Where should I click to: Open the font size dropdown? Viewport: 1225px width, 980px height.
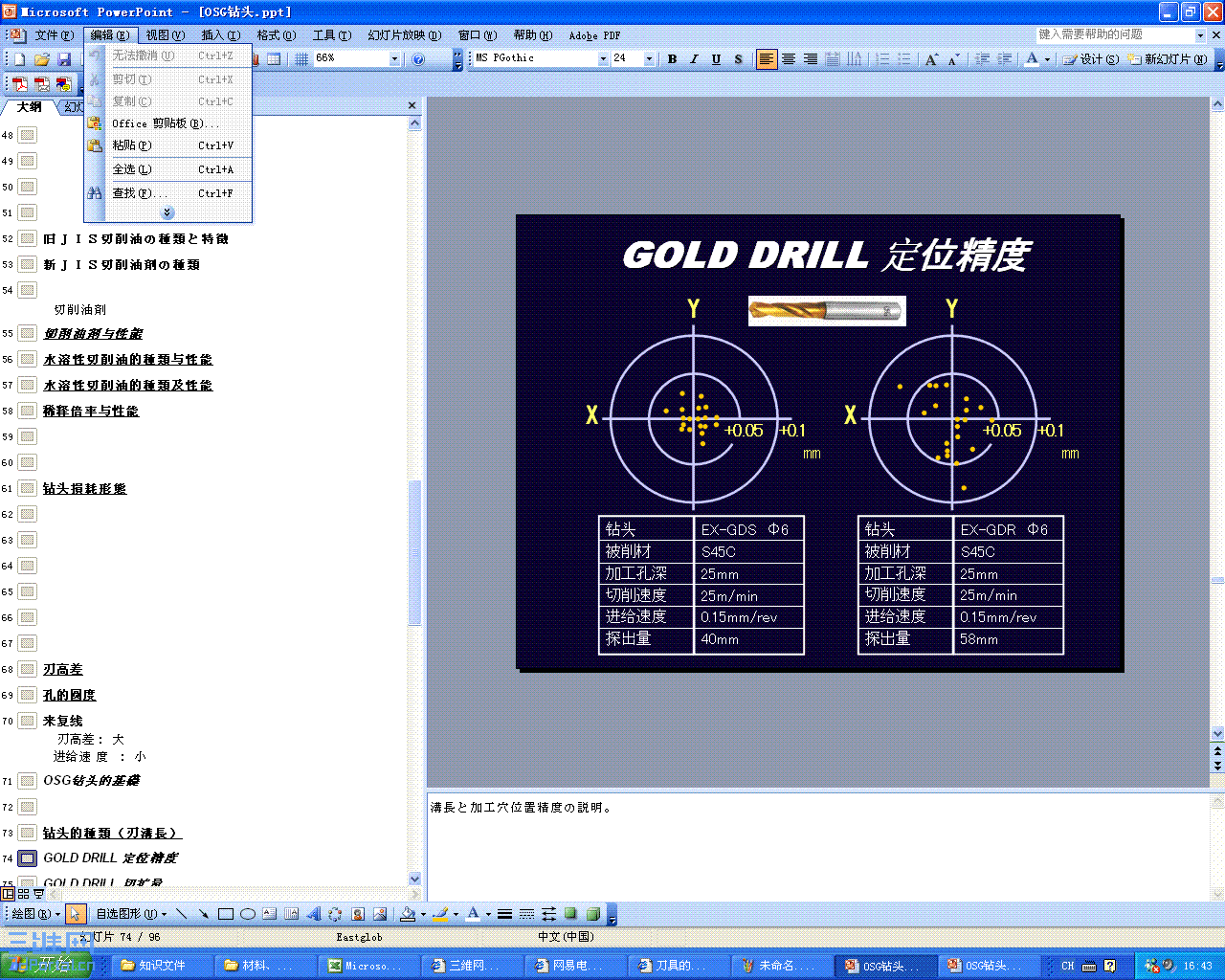point(649,59)
